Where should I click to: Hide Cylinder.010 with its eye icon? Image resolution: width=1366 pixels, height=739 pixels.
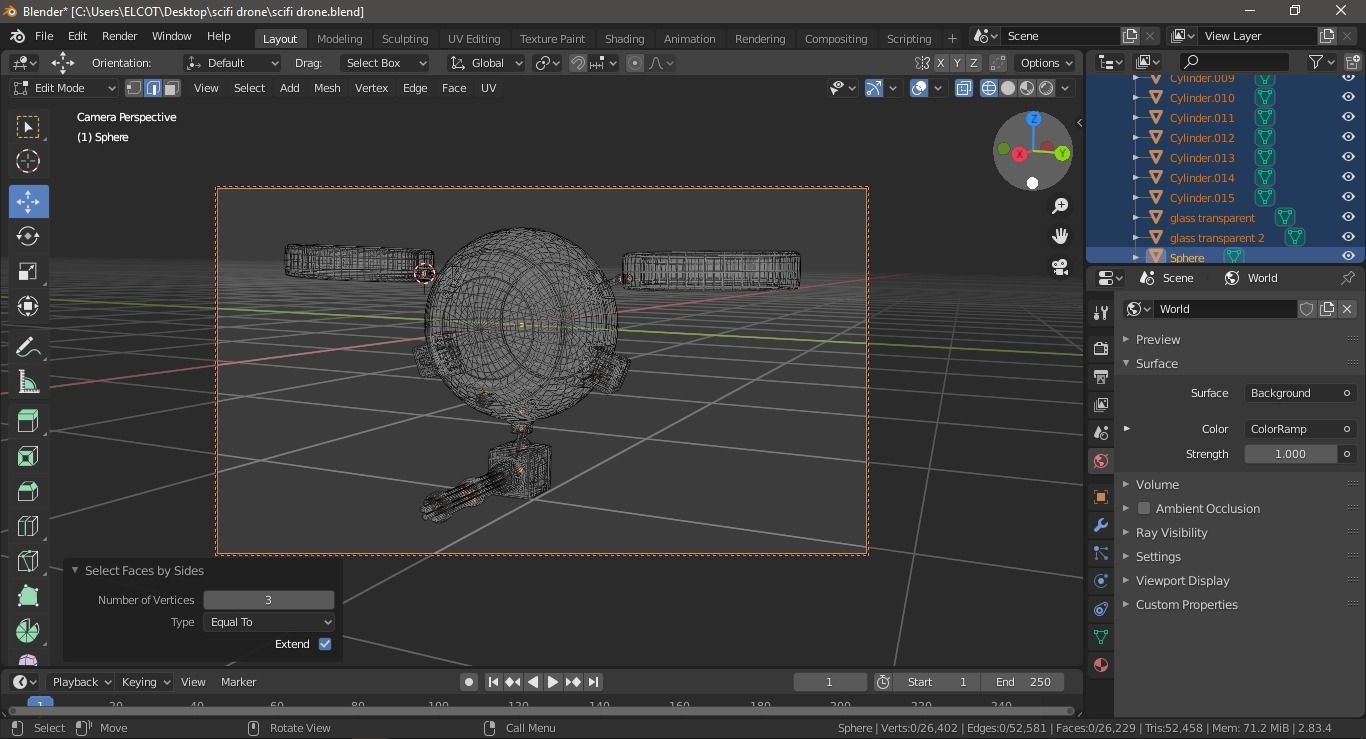1348,98
